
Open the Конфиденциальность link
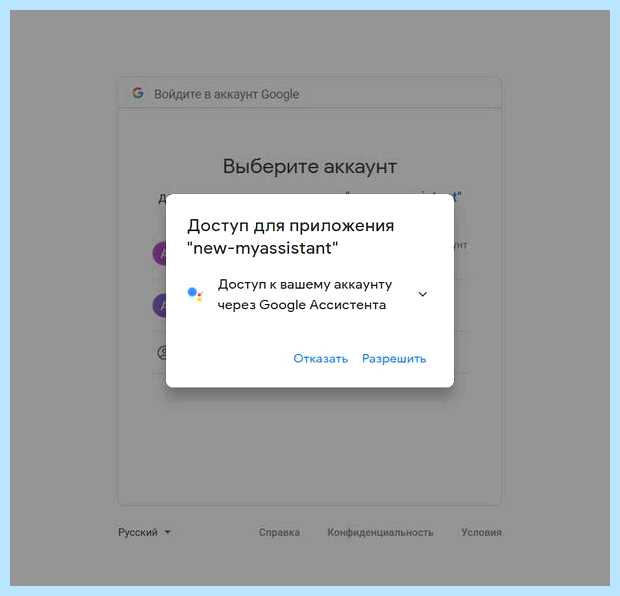pos(380,532)
